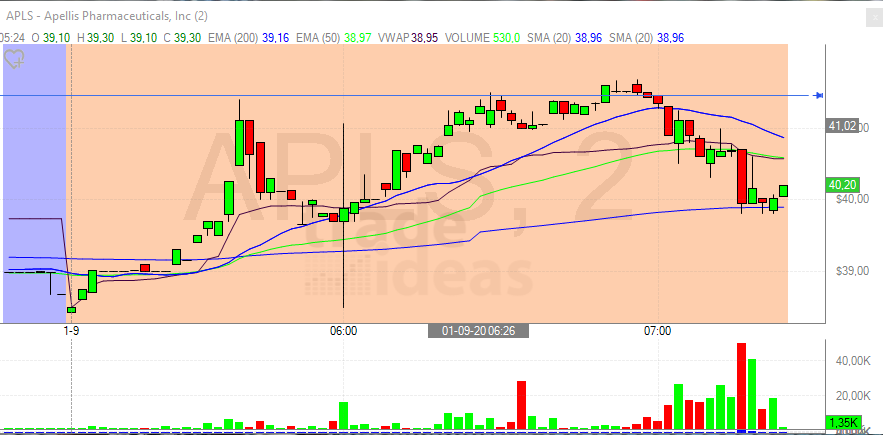
Task: Click the open price O 39,10 value
Action: 52,38
